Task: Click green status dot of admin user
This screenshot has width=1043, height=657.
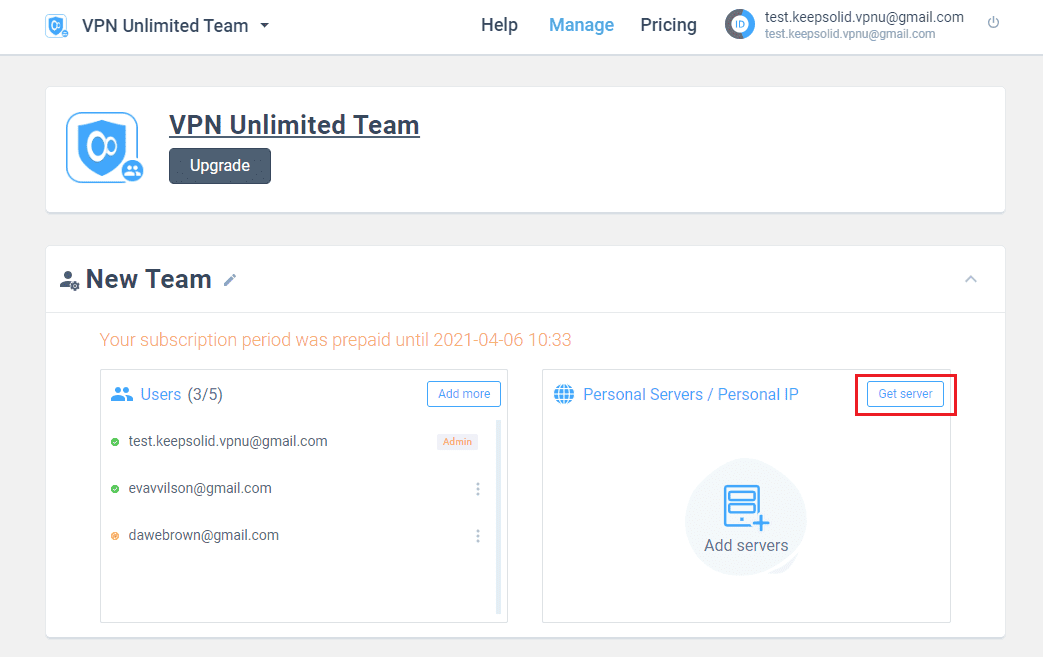Action: [115, 442]
